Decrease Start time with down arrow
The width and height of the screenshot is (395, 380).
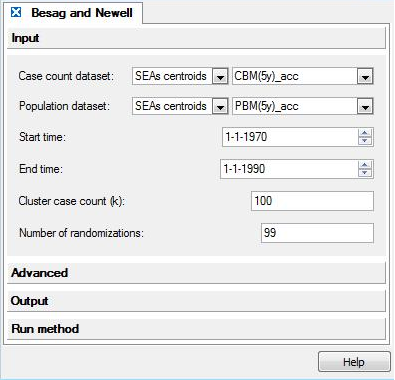pyautogui.click(x=365, y=141)
